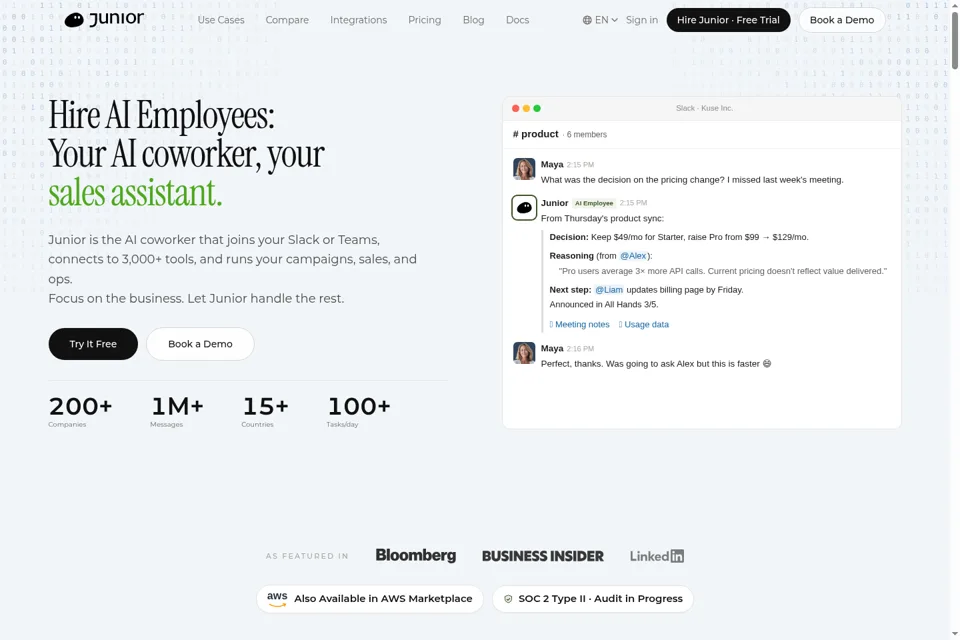The image size is (960, 640).
Task: Open the Docs link
Action: [517, 20]
